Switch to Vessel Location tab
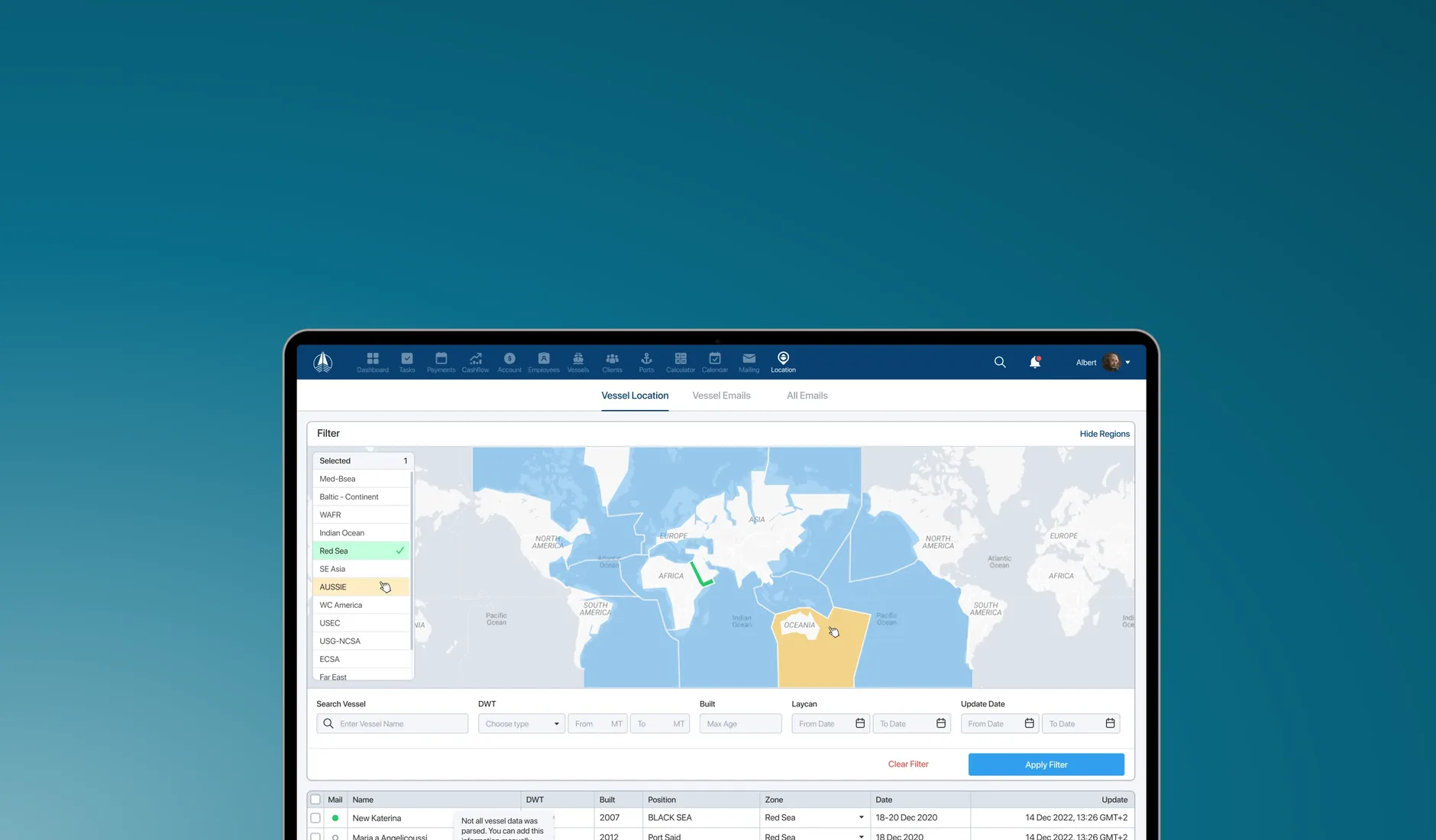The image size is (1436, 840). (x=635, y=396)
